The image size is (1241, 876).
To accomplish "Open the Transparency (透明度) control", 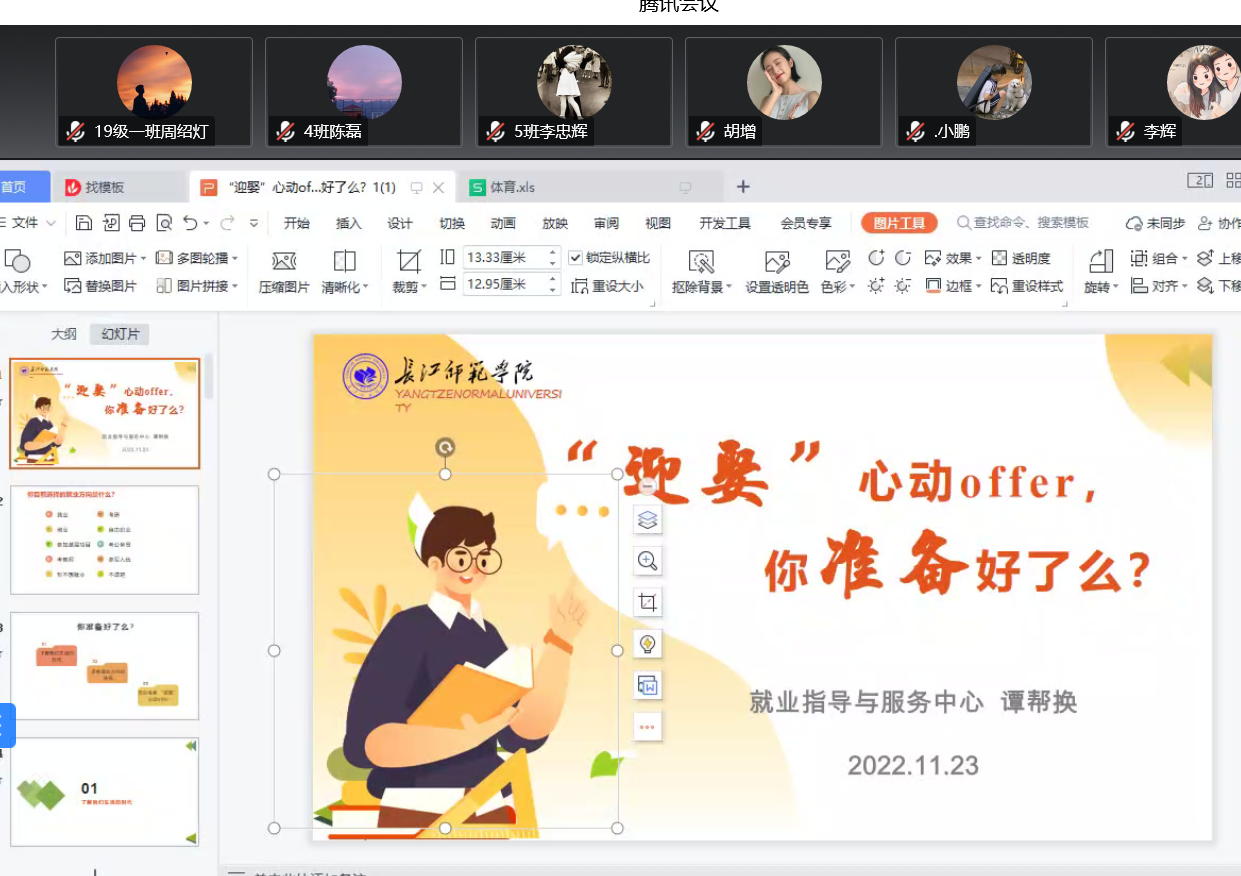I will click(1021, 258).
